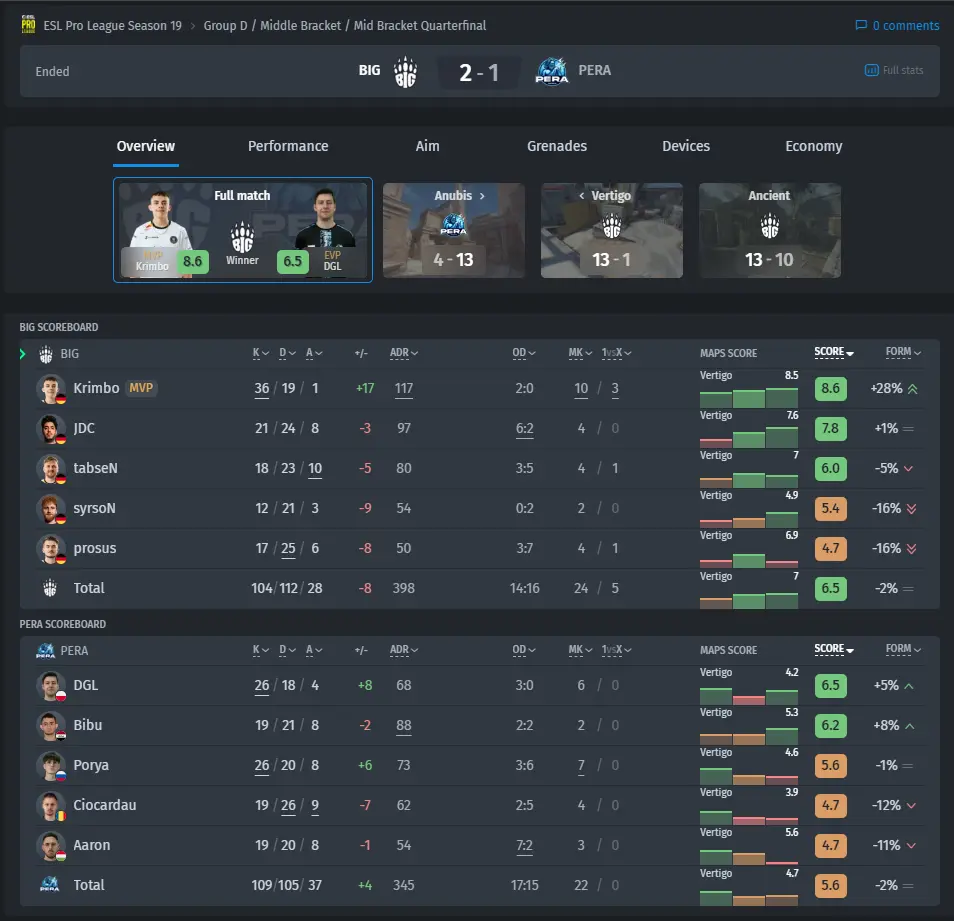Click Krimbo's maps score bar chart
The width and height of the screenshot is (954, 921).
[748, 398]
